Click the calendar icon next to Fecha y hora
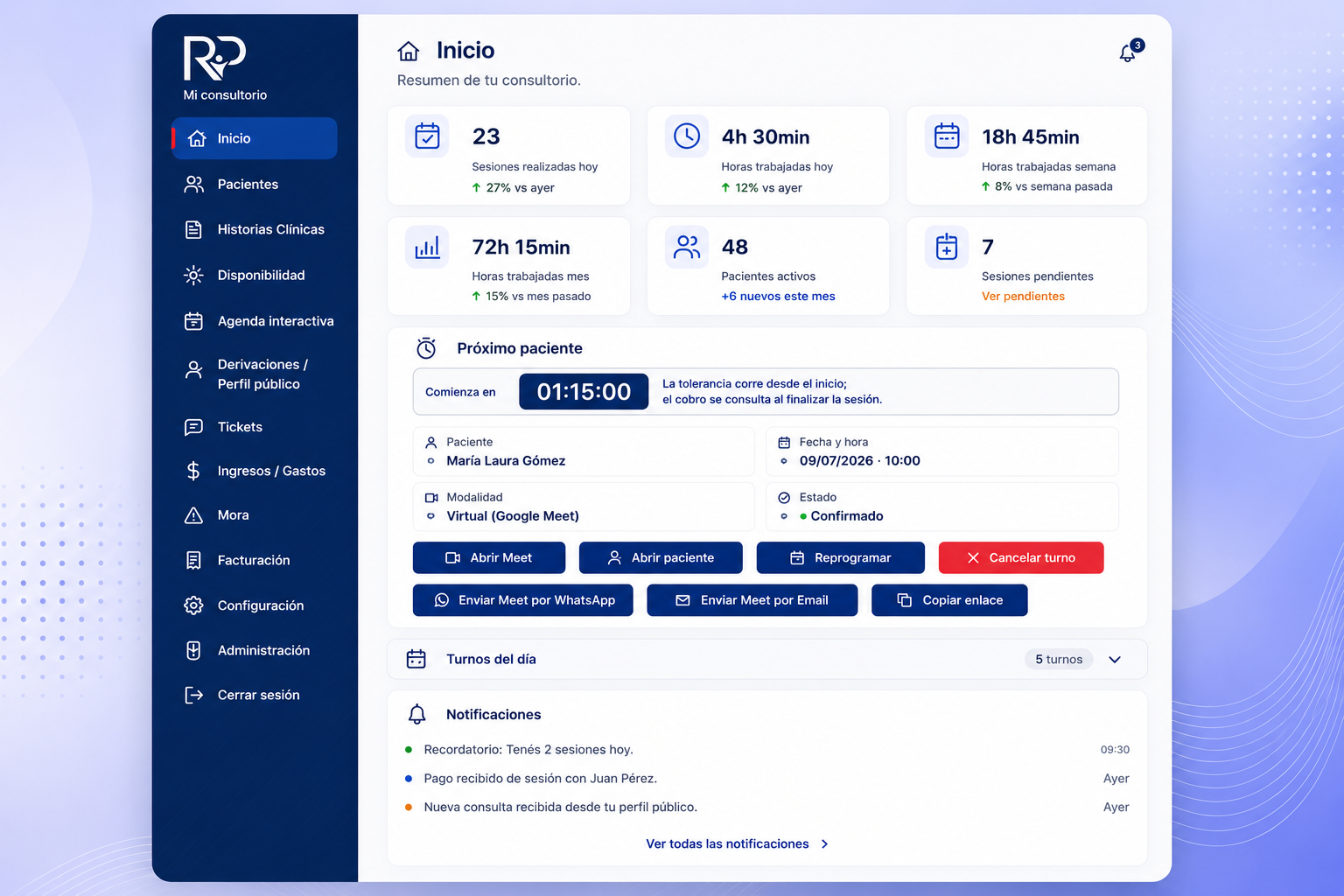Viewport: 1344px width, 896px height. [x=784, y=442]
